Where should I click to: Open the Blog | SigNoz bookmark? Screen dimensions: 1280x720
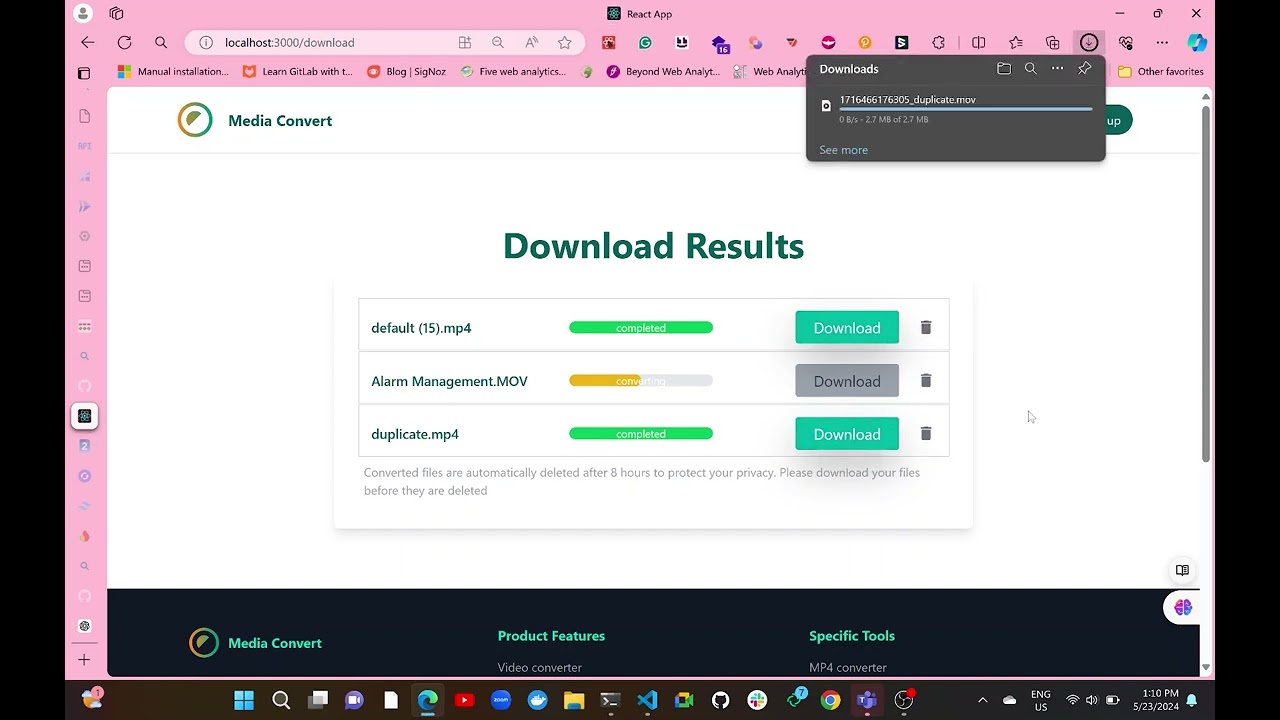[407, 72]
